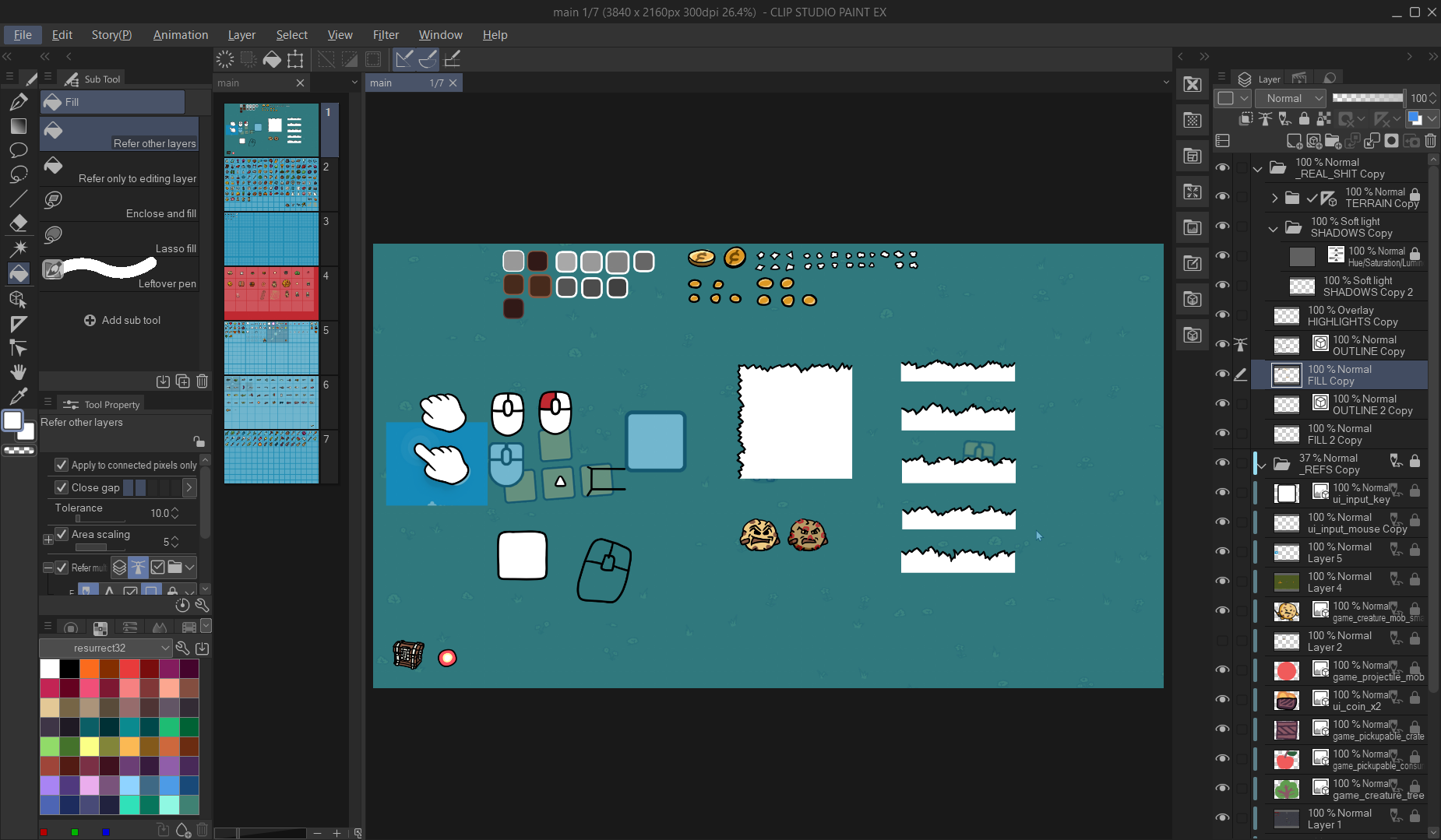Select the Pen tool in the toolbar
Screen dimensions: 1441x840
(19, 102)
